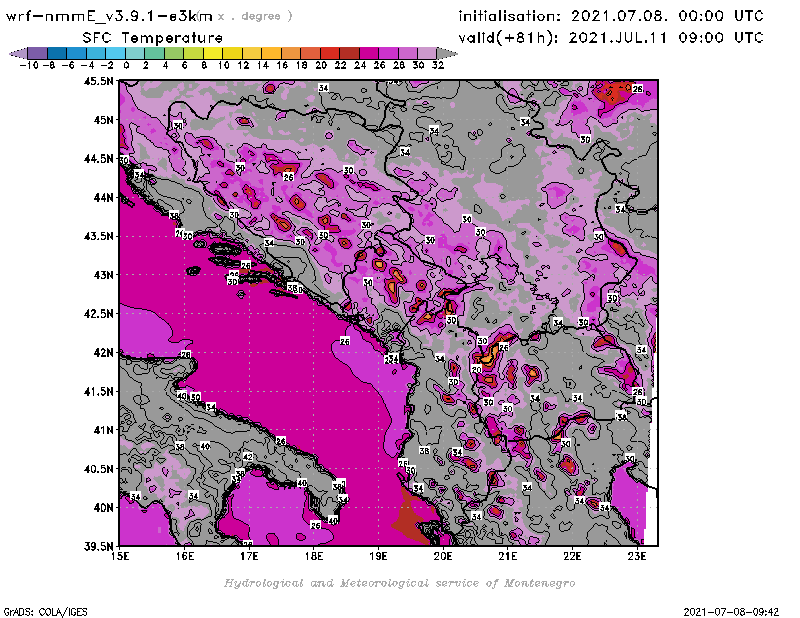Click the '45N' latitude label

(x=103, y=120)
